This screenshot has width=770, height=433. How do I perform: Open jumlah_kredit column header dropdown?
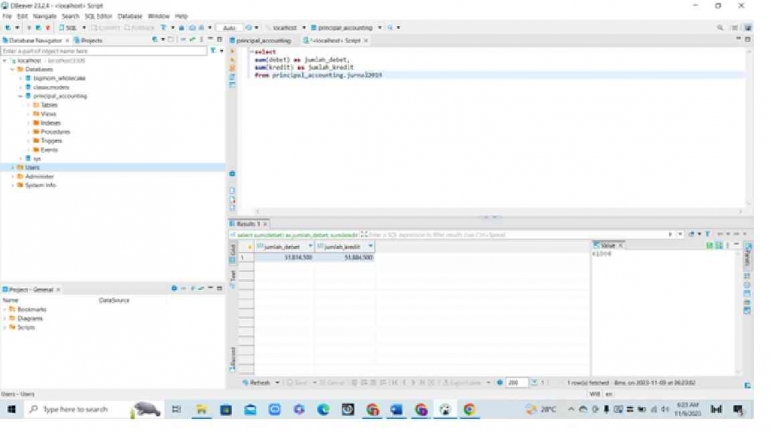(x=371, y=246)
